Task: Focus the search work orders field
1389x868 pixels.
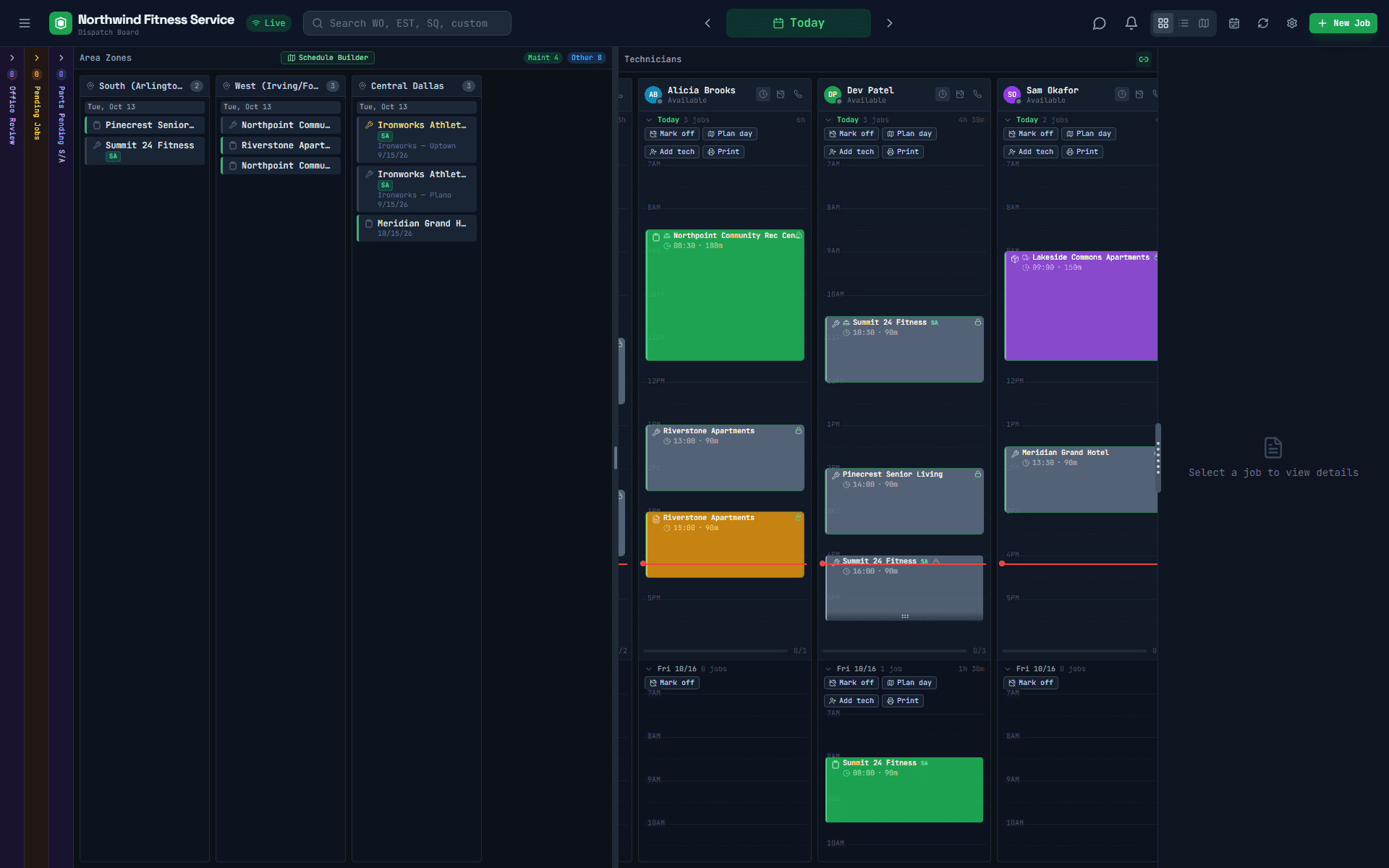Action: 407,23
